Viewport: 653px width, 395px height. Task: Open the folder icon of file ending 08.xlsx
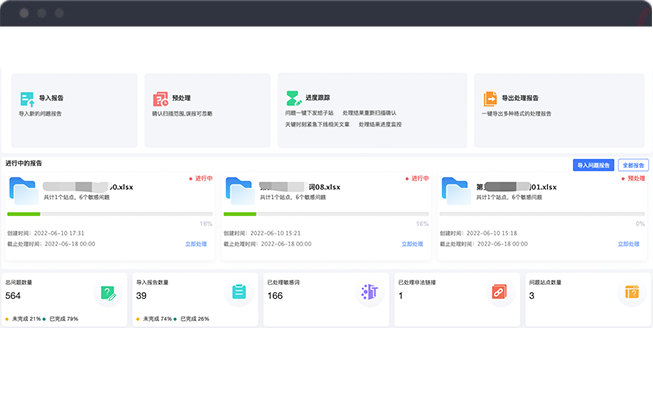[240, 191]
